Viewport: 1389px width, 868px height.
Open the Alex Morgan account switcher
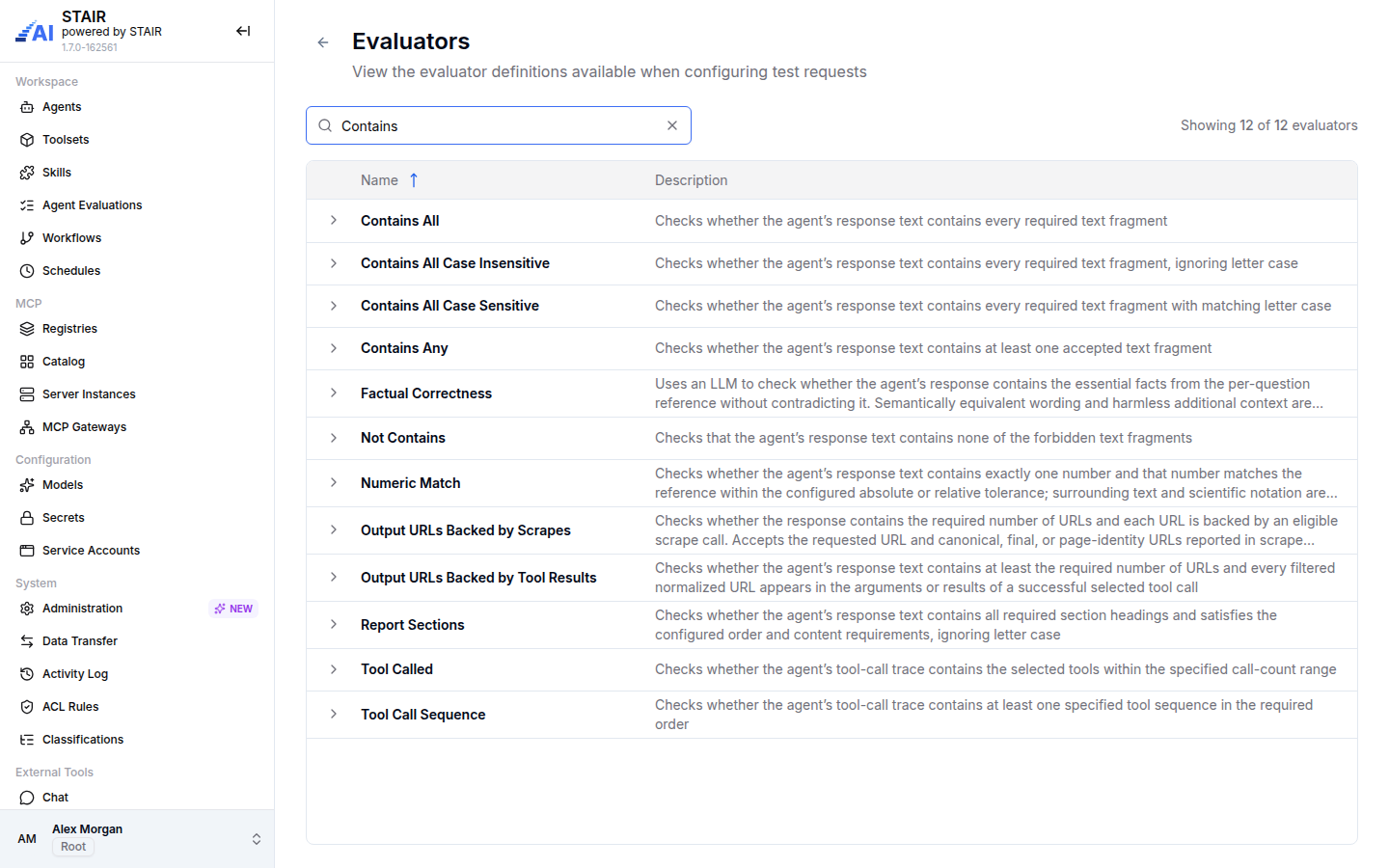pyautogui.click(x=137, y=839)
